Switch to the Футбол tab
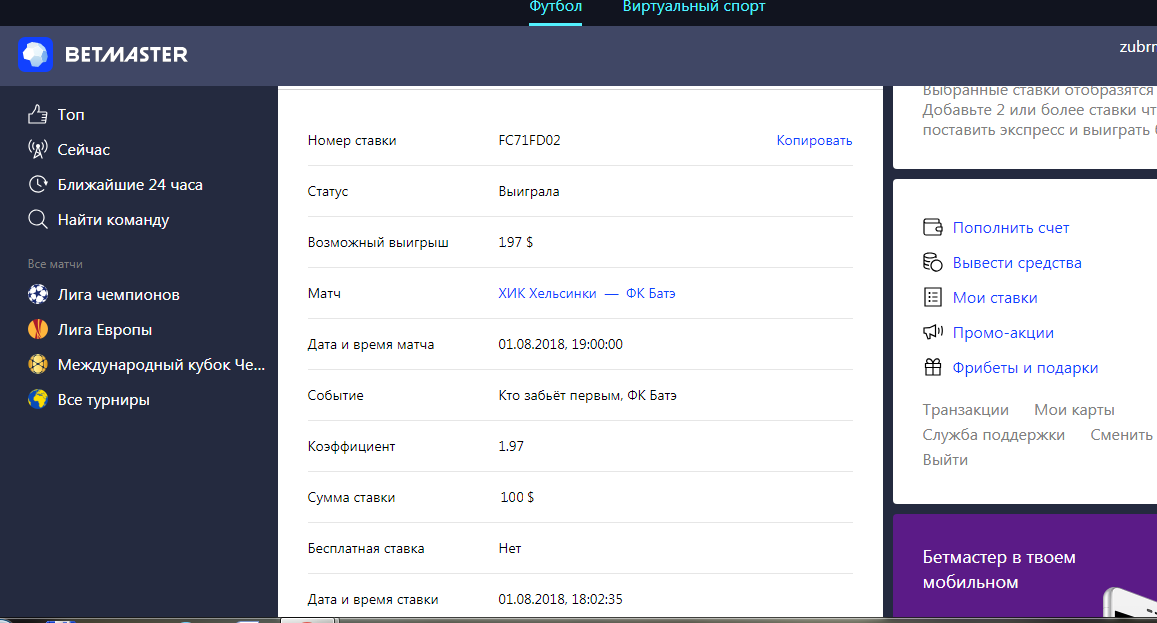 click(555, 7)
